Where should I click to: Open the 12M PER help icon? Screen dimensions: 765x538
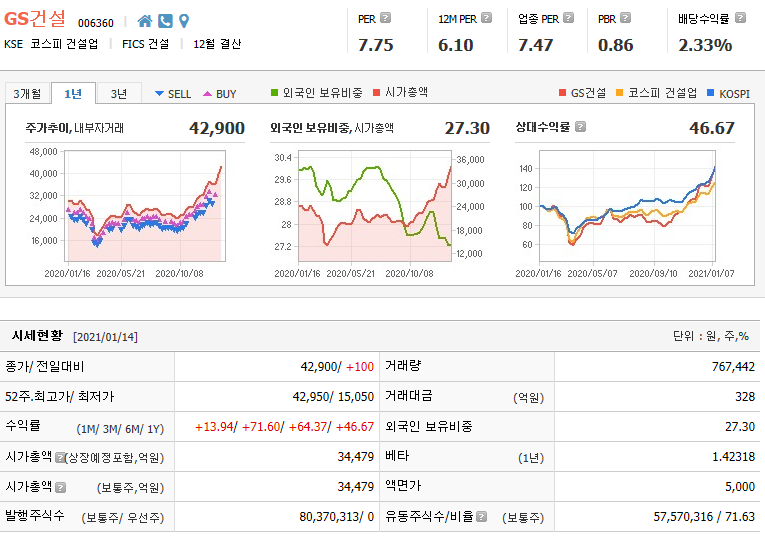[x=486, y=18]
